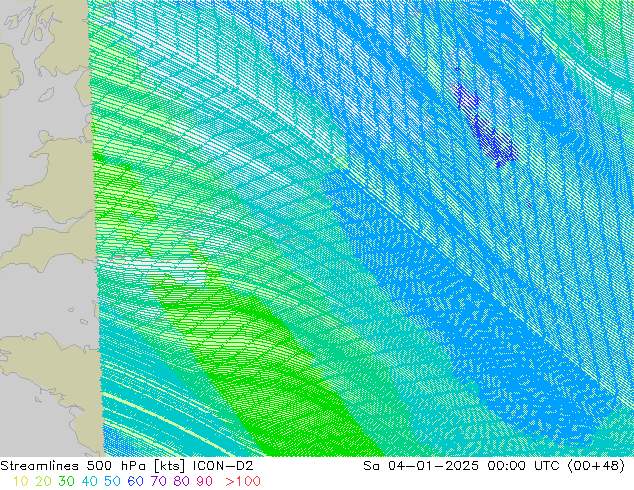This screenshot has width=634, height=490.
Task: Click the 'Sa 04-01-2025 00:00 UTC (00+48)' timestamp
Action: click(x=494, y=466)
